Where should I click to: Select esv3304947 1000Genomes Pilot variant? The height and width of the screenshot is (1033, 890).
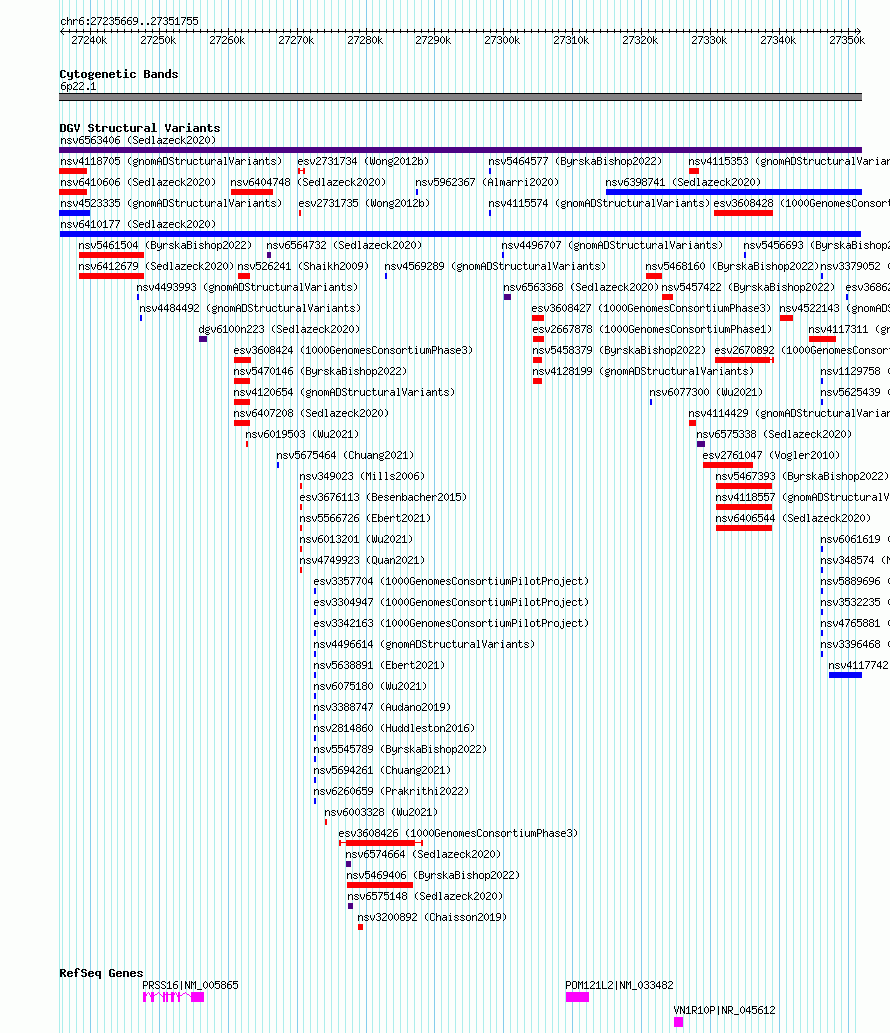pos(451,604)
